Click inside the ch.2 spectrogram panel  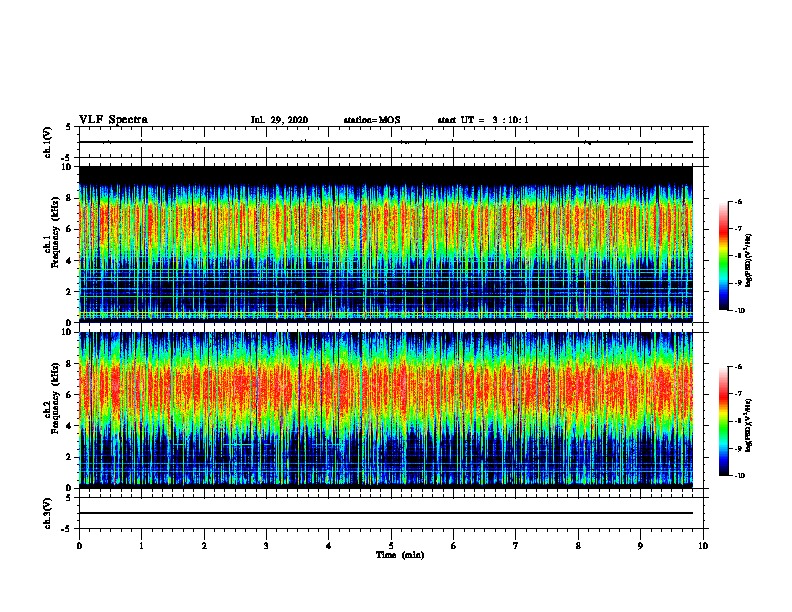tap(386, 410)
